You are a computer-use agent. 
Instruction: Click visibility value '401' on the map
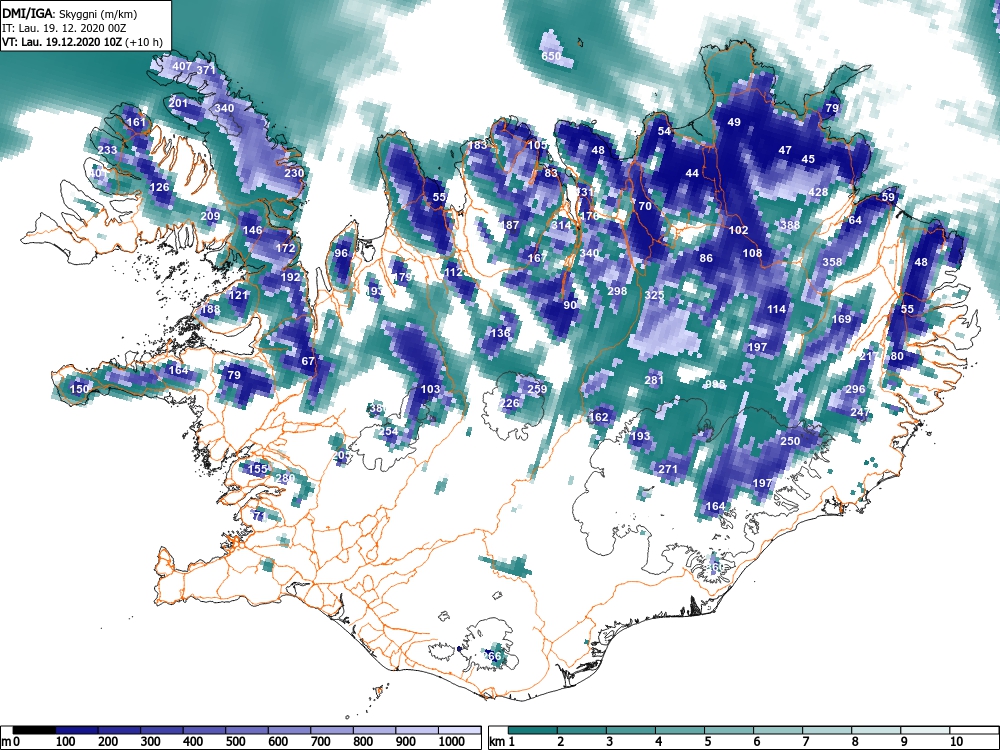[x=98, y=173]
